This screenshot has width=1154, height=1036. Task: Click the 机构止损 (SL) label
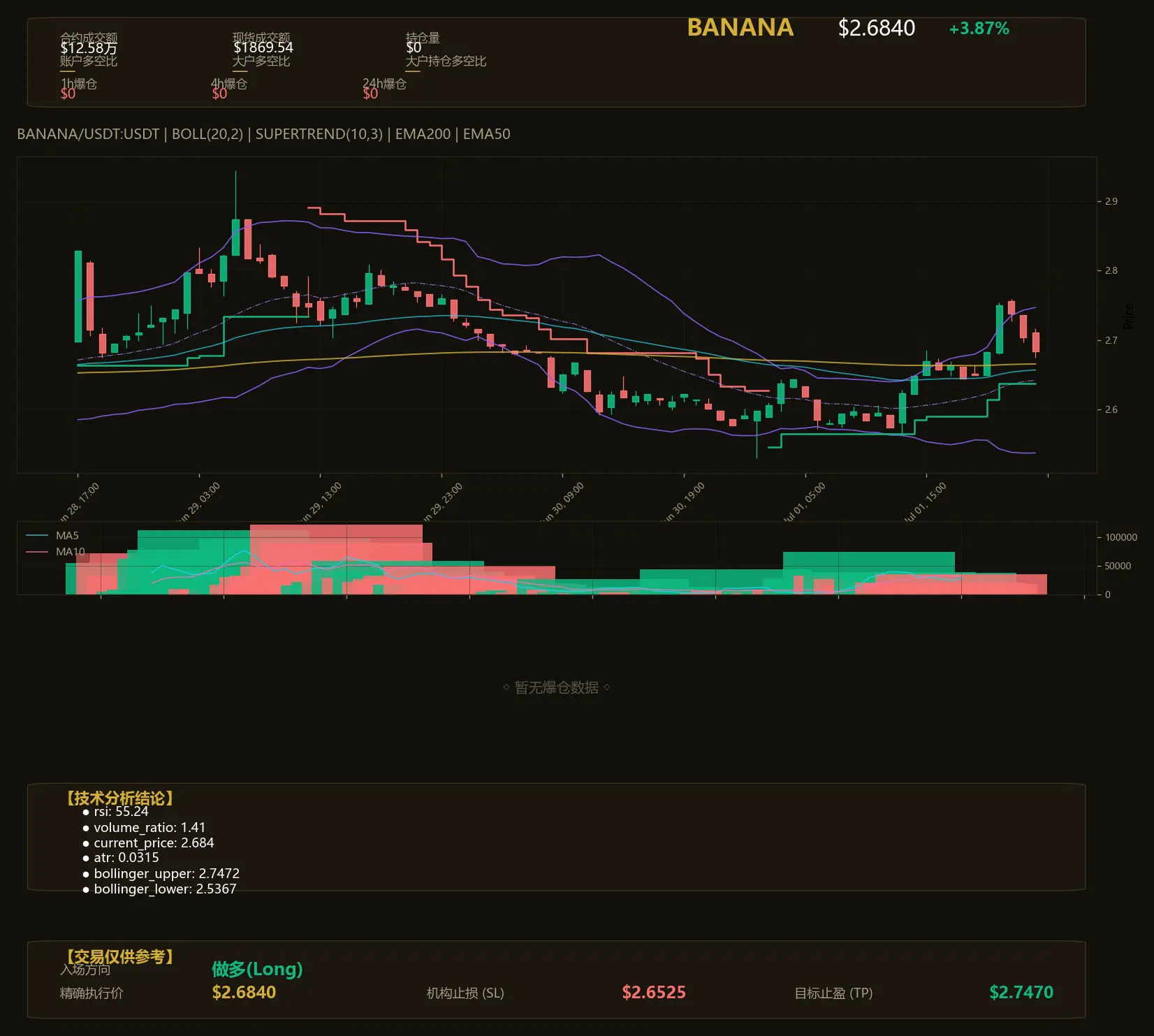point(465,993)
